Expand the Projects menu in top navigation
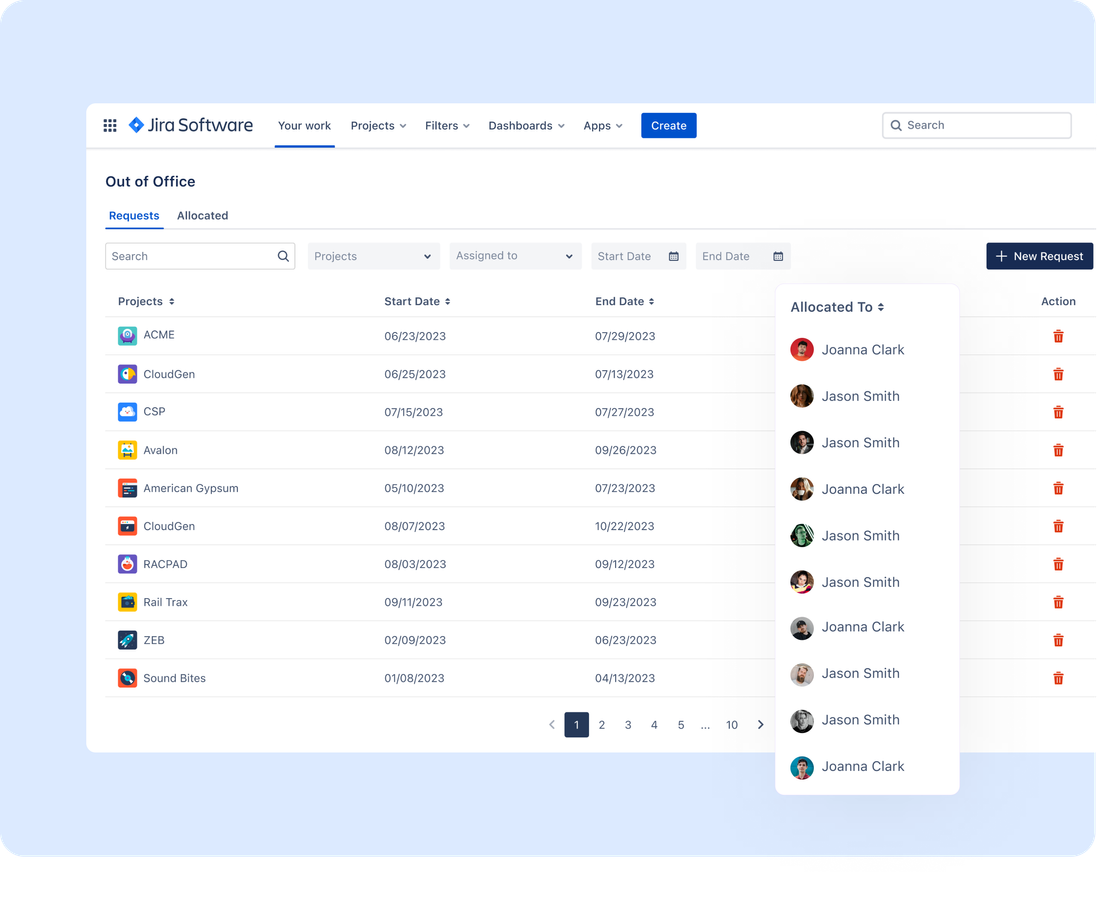The image size is (1097, 900). 378,126
